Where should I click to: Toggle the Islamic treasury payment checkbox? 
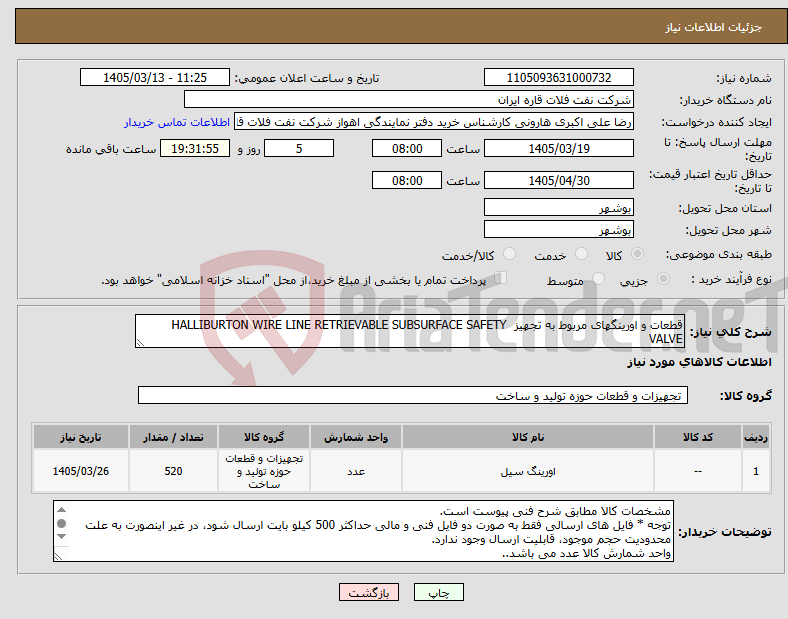(501, 277)
